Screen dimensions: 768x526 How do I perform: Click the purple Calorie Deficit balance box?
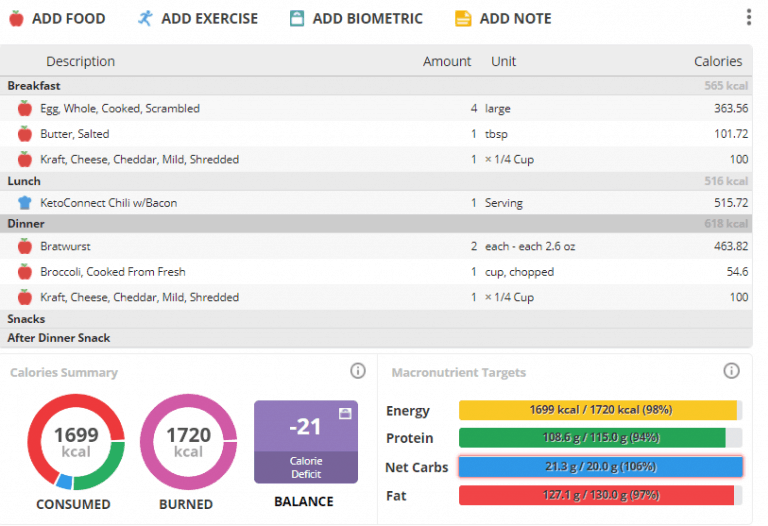305,441
